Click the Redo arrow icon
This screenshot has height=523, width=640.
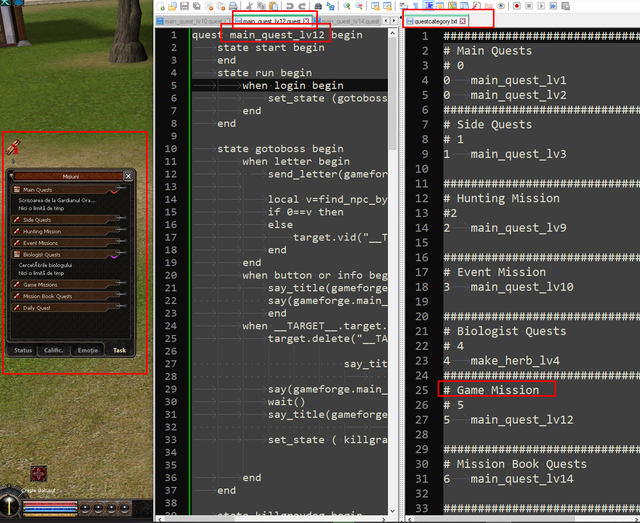[x=302, y=6]
